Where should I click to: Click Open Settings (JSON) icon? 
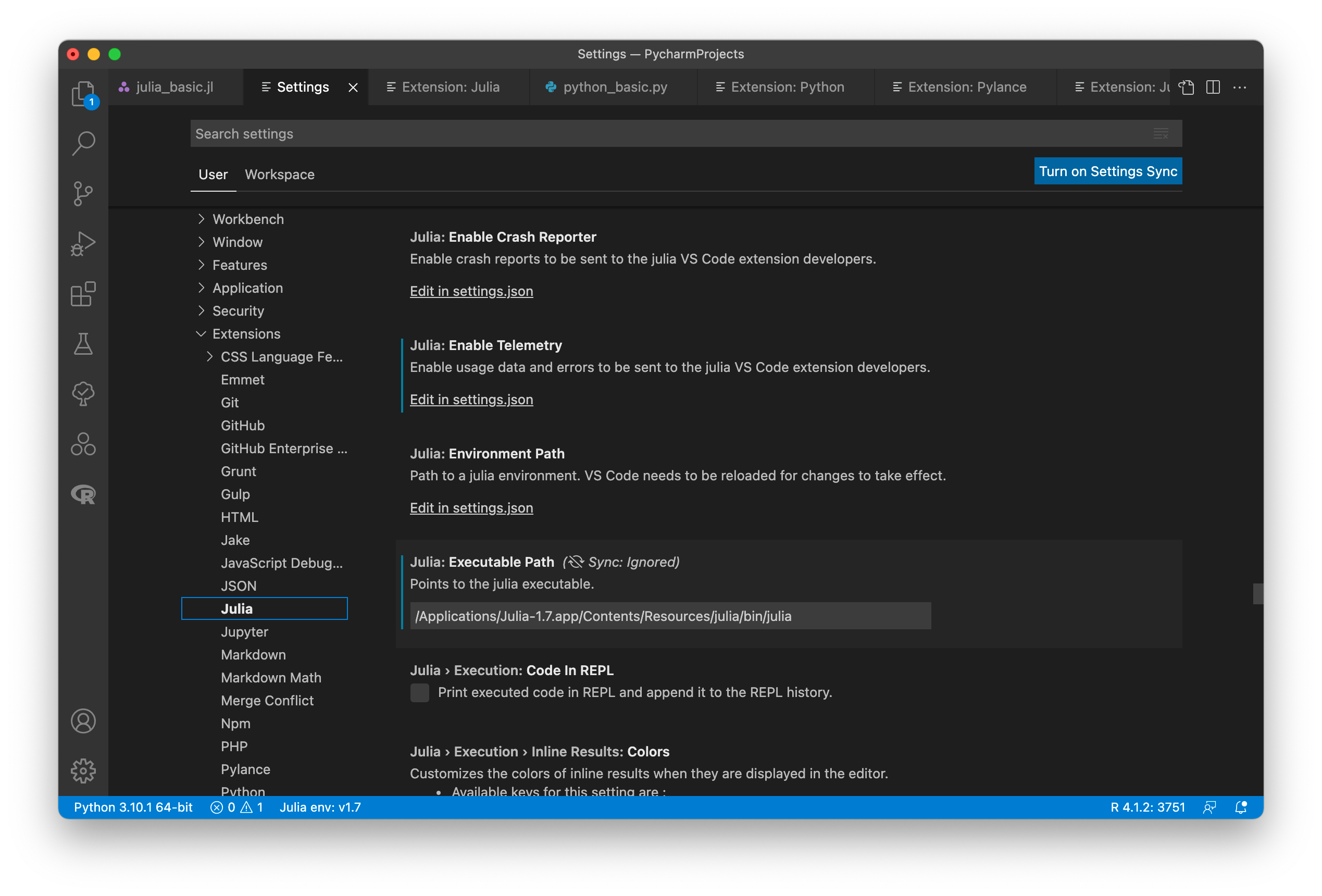point(1186,87)
